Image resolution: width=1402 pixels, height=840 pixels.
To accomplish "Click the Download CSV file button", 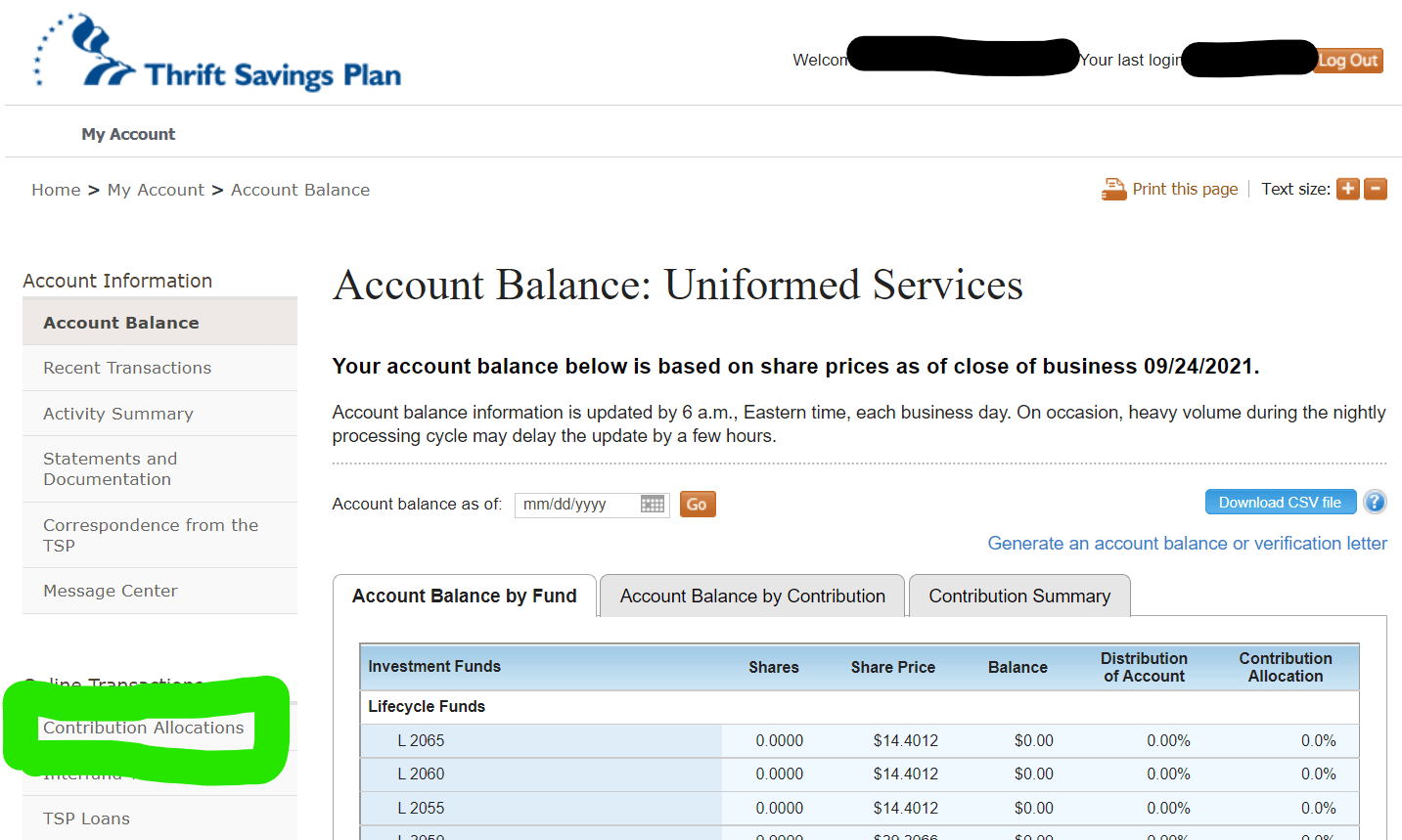I will point(1281,501).
